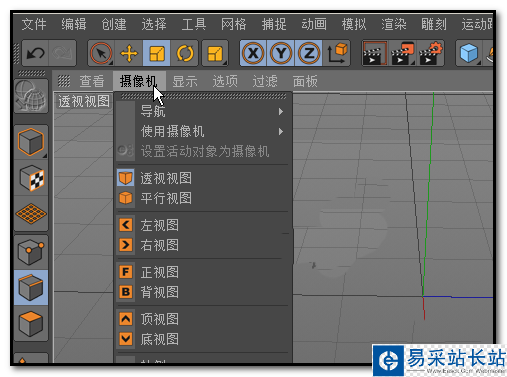
Task: Switch to Points mode
Action: (31, 252)
